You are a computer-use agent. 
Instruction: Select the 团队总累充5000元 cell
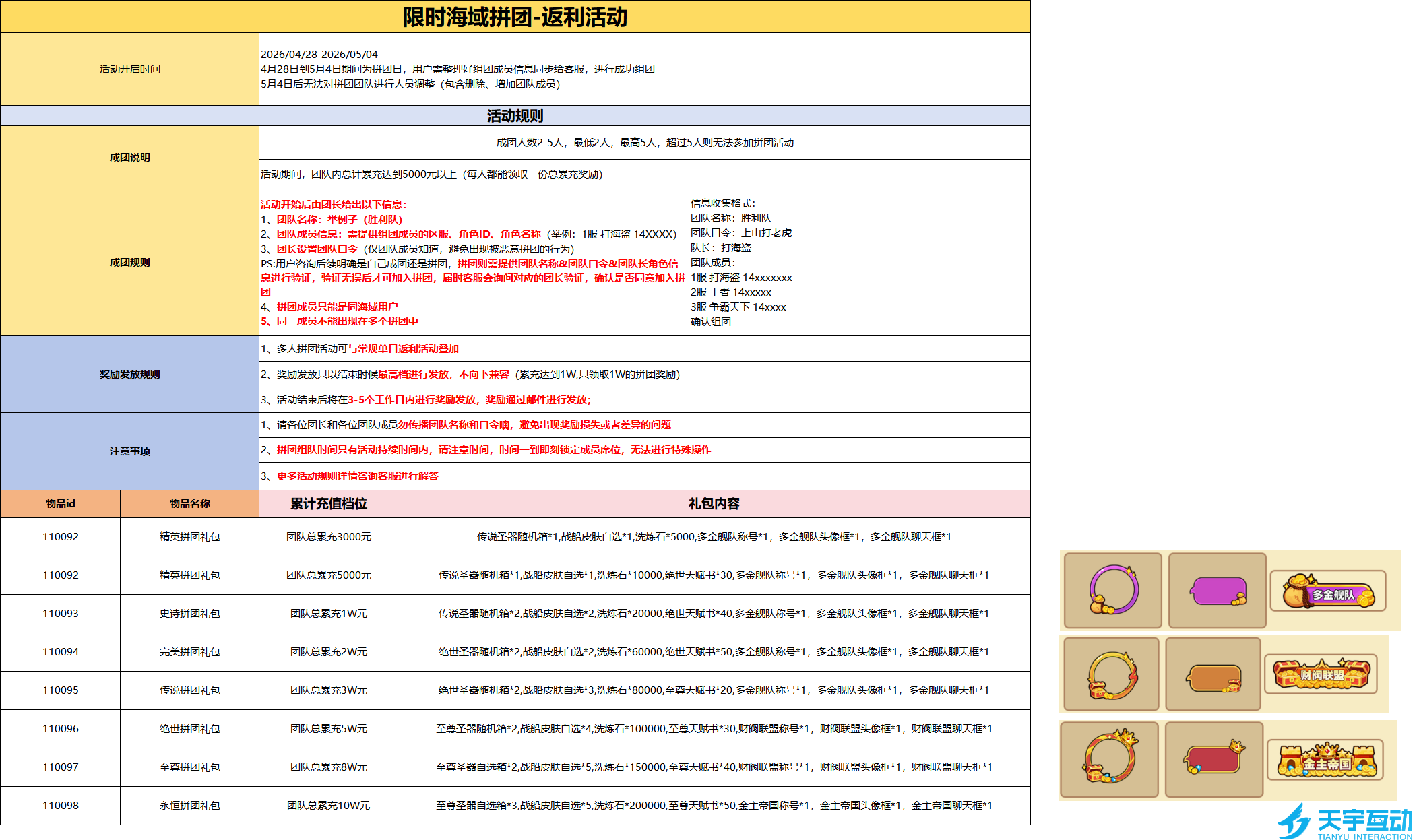point(328,575)
